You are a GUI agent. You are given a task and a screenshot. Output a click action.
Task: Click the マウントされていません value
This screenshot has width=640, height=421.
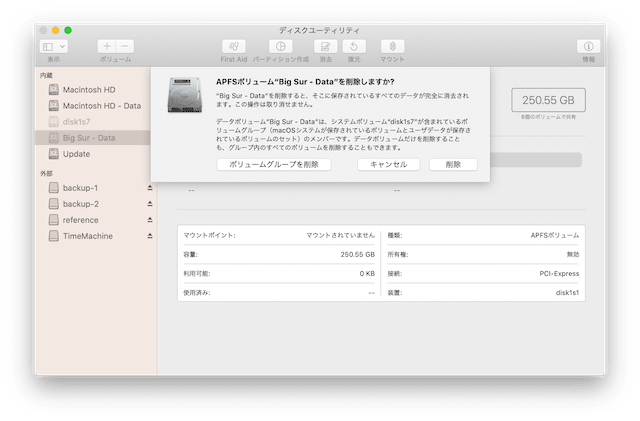(340, 235)
